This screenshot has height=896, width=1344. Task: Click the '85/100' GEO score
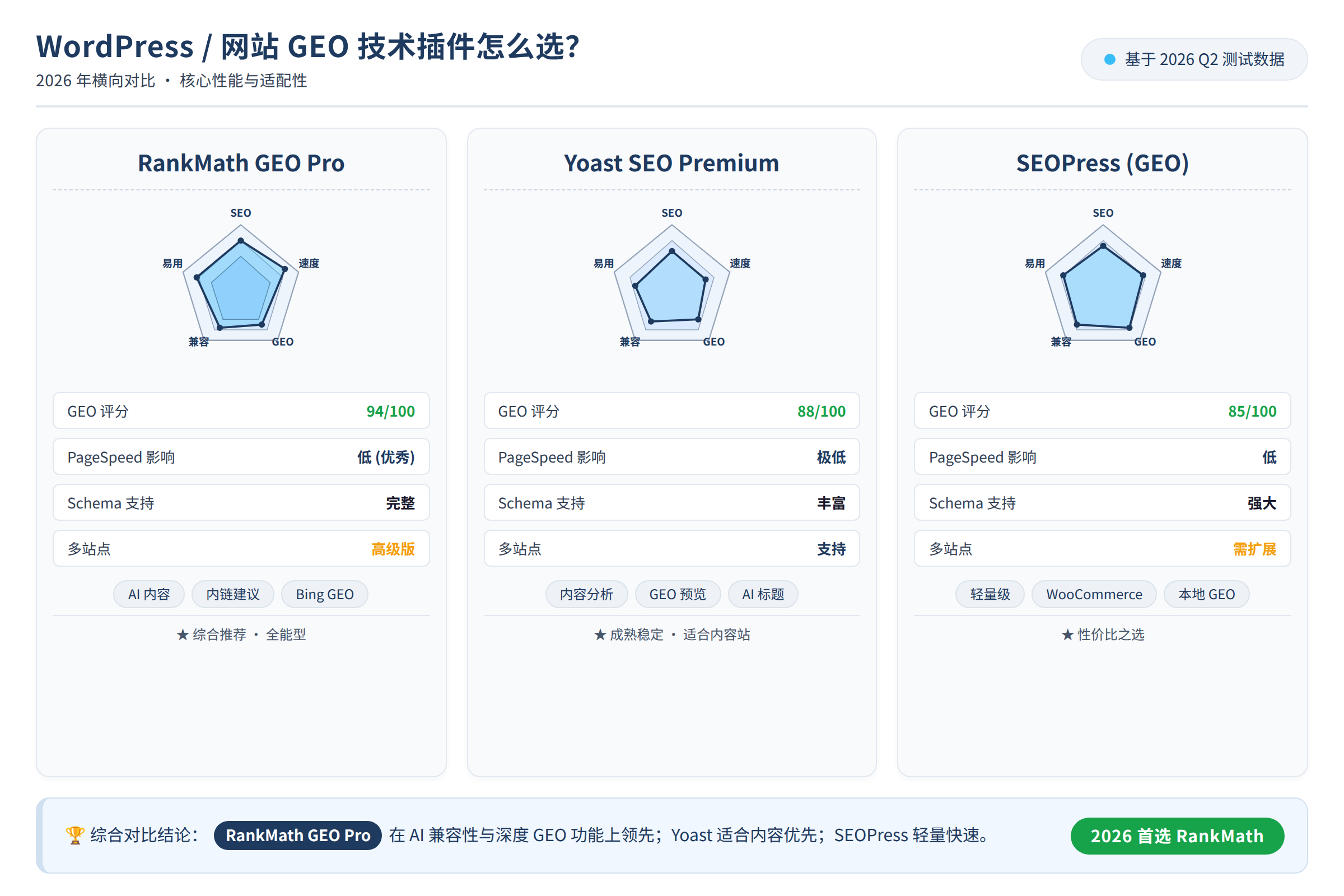pyautogui.click(x=1252, y=411)
